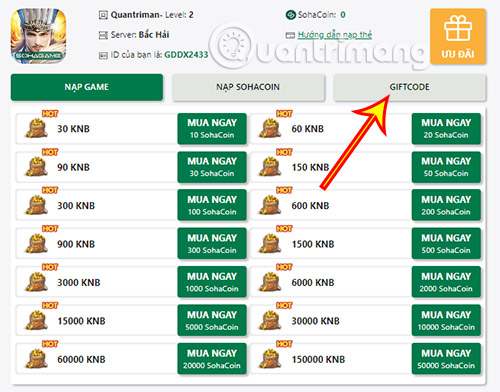Buy 60 KNB for 20 SohaCoin

(446, 129)
